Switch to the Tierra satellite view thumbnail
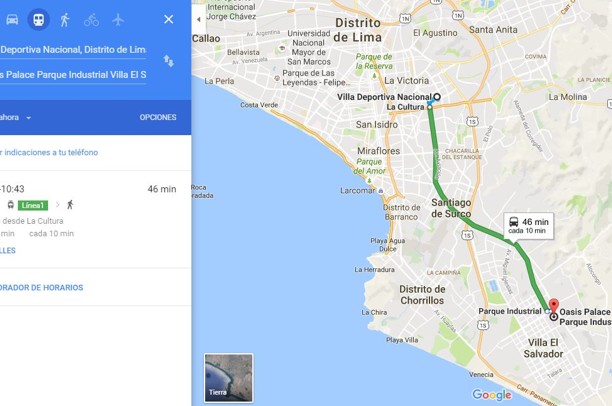The image size is (612, 406). point(229,378)
